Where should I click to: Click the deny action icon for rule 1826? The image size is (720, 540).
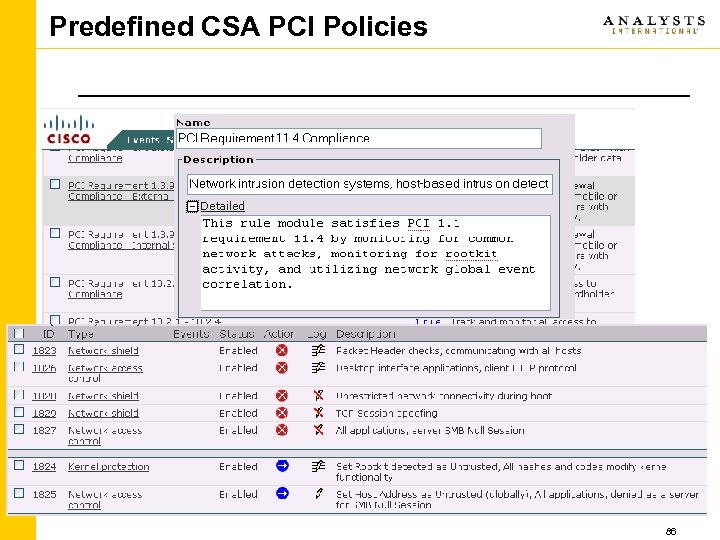[x=282, y=368]
